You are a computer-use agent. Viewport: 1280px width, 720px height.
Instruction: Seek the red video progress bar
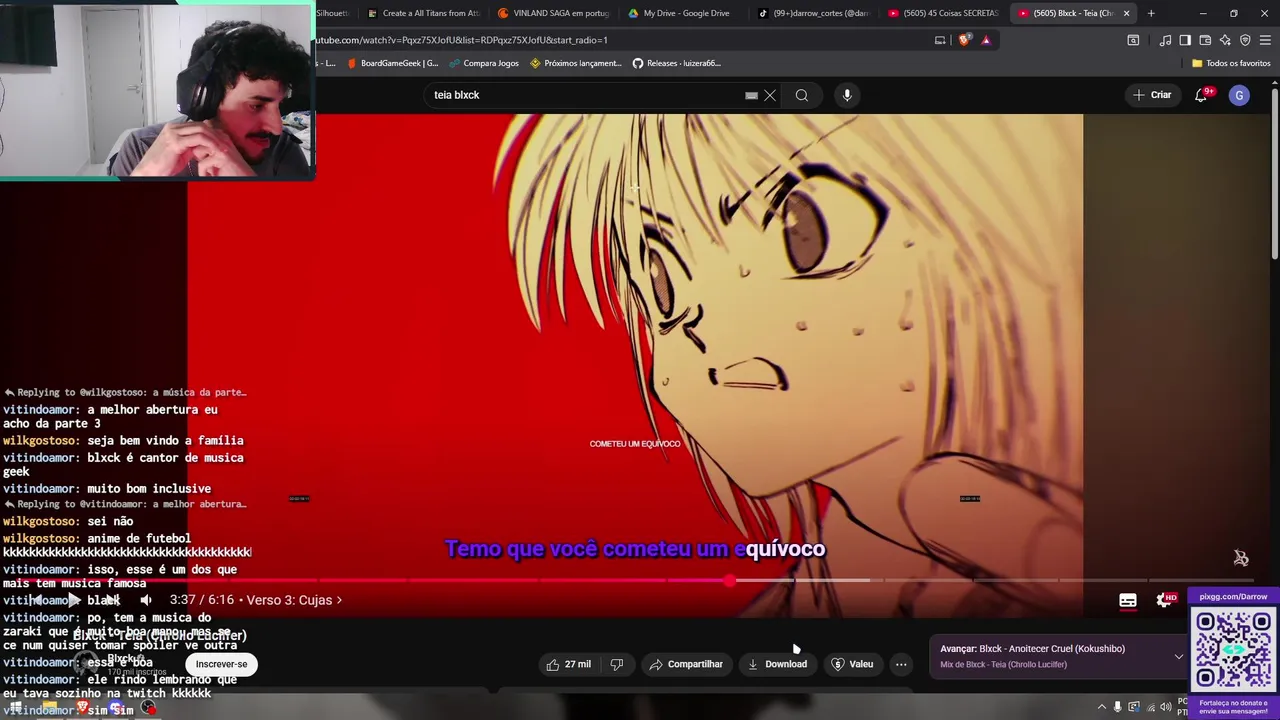point(640,580)
